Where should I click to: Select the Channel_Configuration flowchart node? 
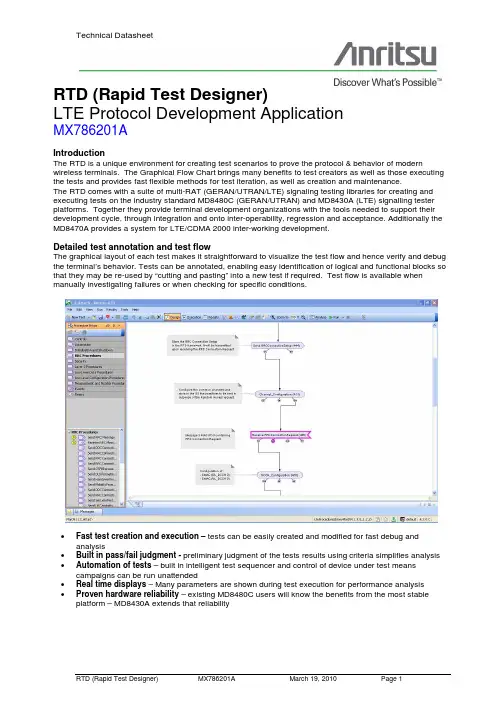279,394
